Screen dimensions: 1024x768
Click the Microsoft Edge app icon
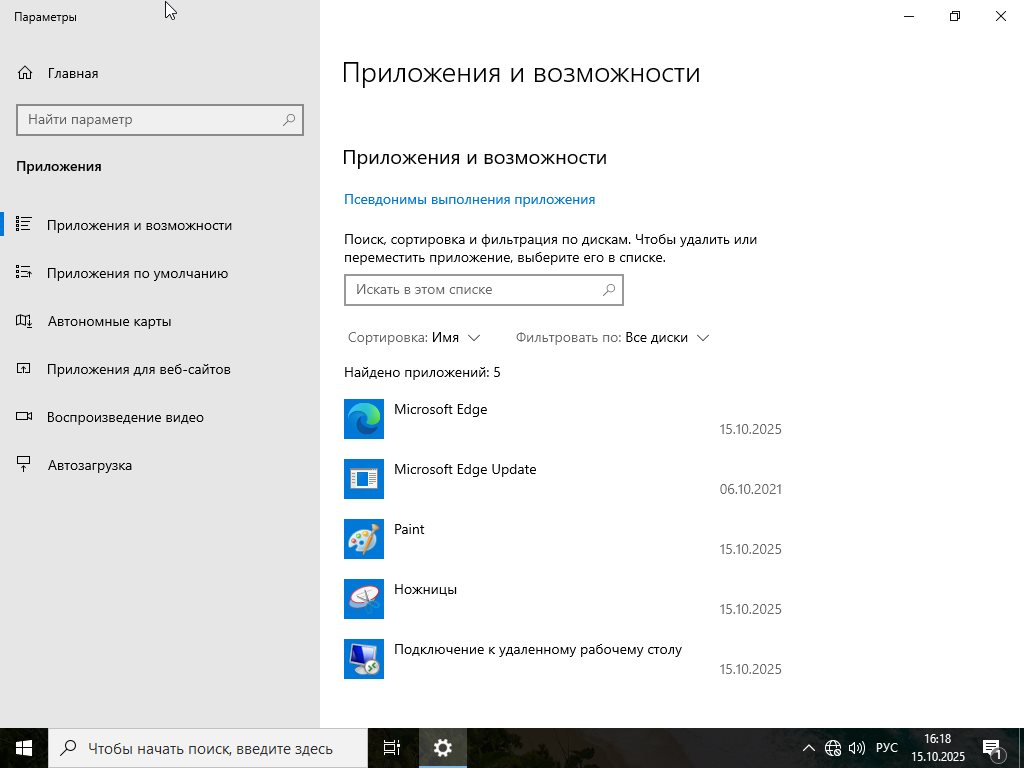click(364, 419)
